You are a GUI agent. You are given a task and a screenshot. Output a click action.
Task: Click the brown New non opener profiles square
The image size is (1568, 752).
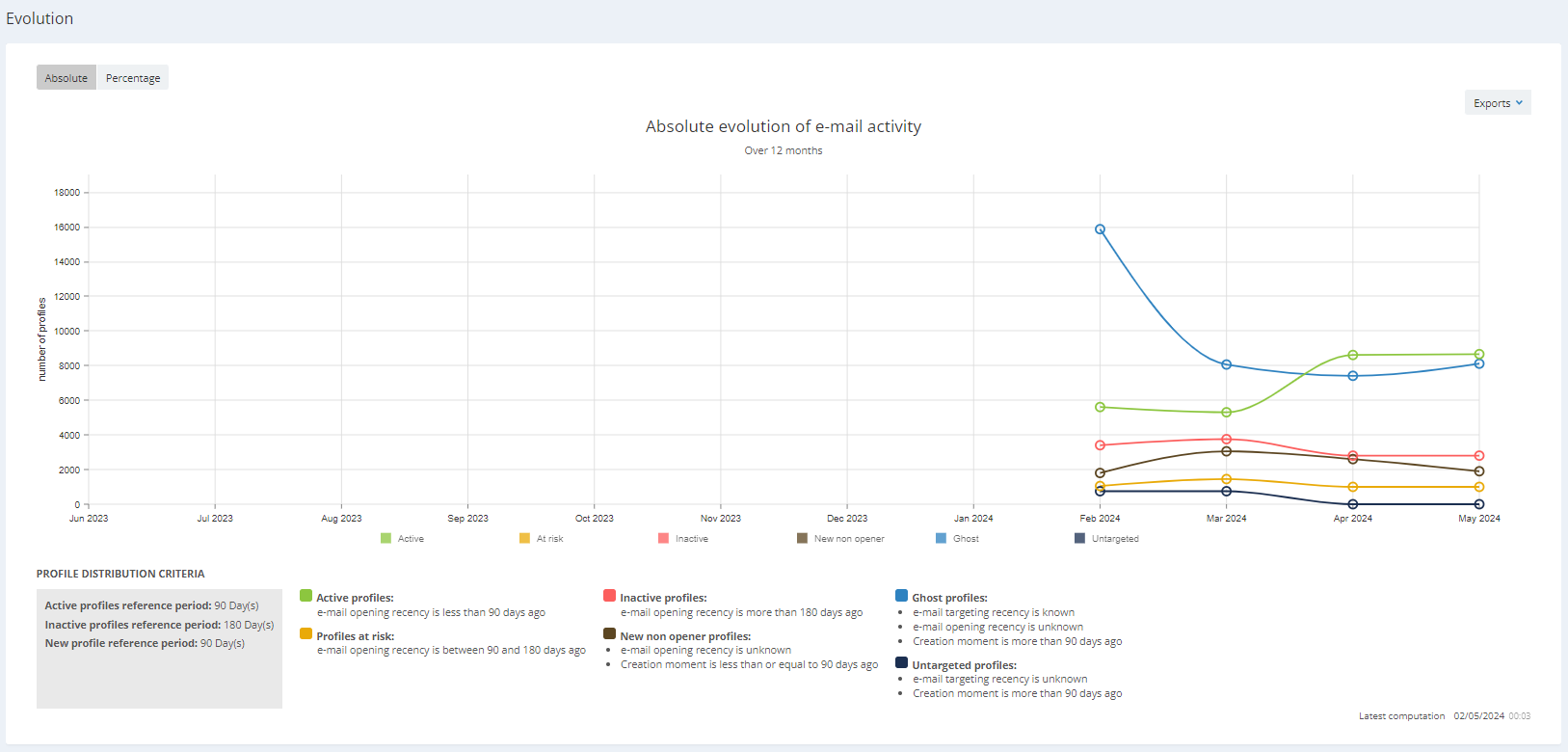[610, 634]
